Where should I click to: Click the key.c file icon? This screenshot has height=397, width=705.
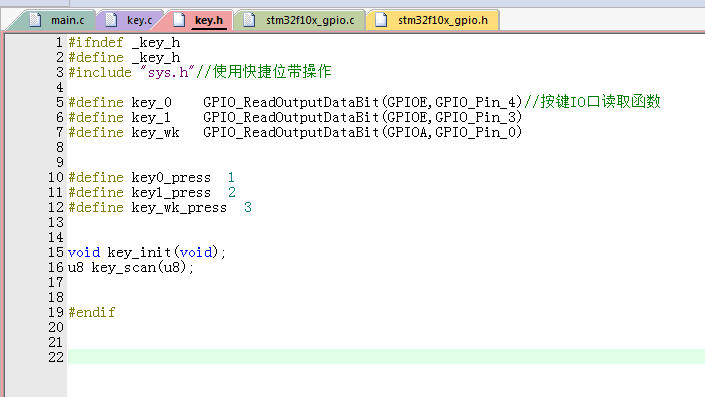pyautogui.click(x=111, y=20)
